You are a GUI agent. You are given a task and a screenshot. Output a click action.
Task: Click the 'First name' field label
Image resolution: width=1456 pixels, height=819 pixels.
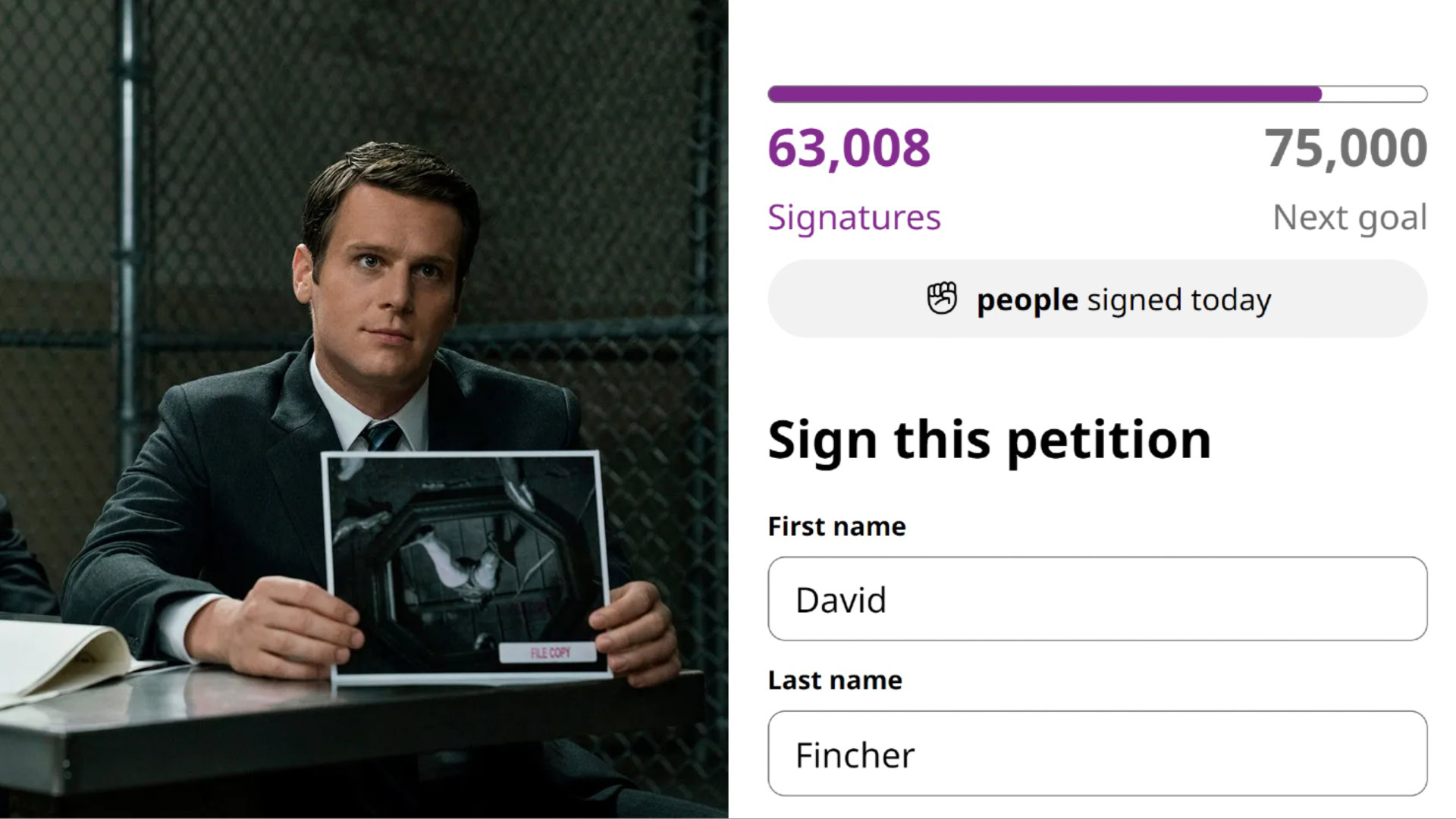point(836,526)
